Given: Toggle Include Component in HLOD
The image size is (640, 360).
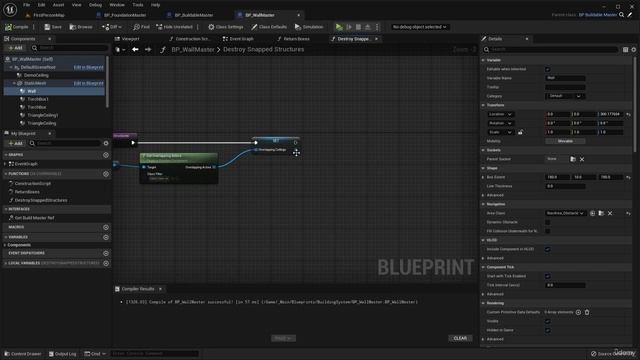Looking at the screenshot, I should [x=548, y=249].
